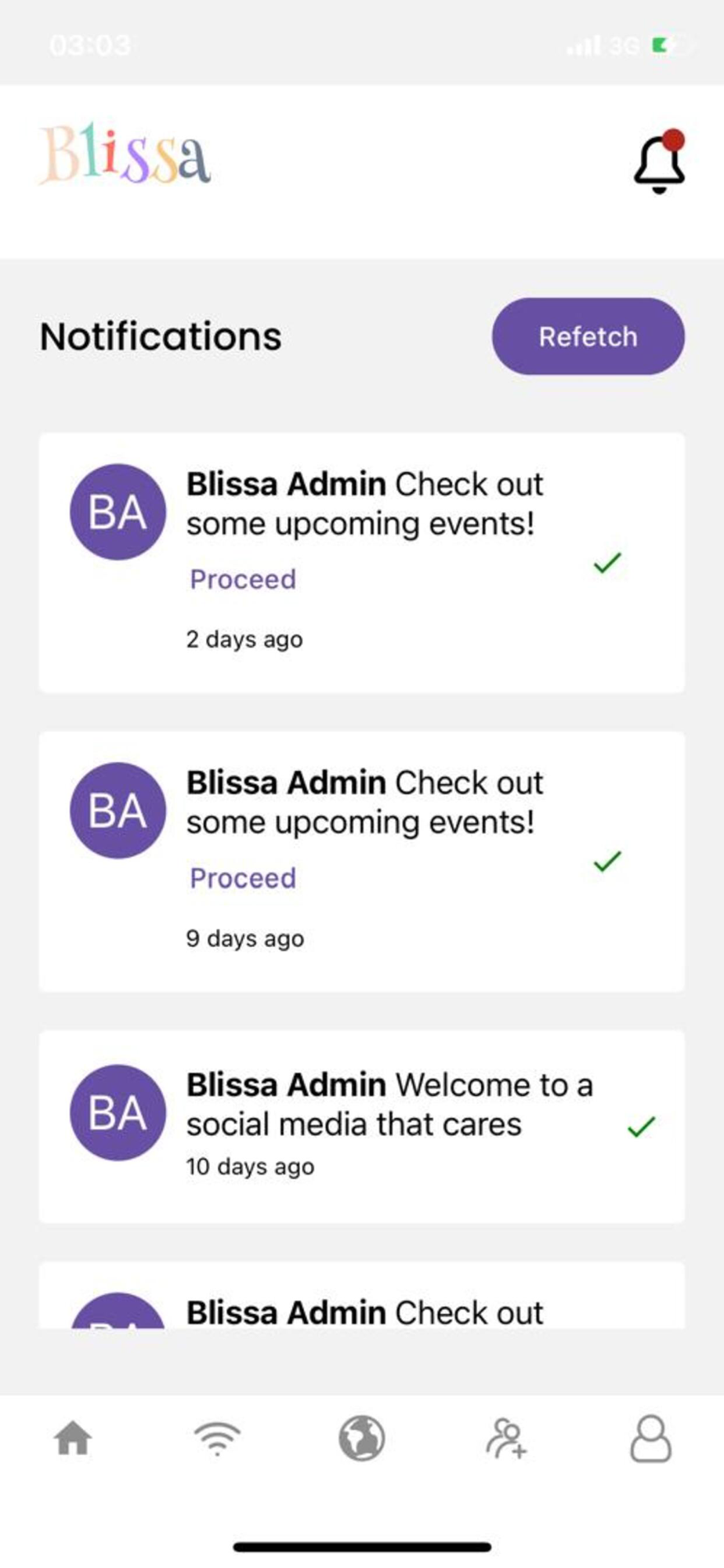The width and height of the screenshot is (724, 1568).
Task: Toggle the checkmark on the 9 days ago notification
Action: (x=607, y=861)
